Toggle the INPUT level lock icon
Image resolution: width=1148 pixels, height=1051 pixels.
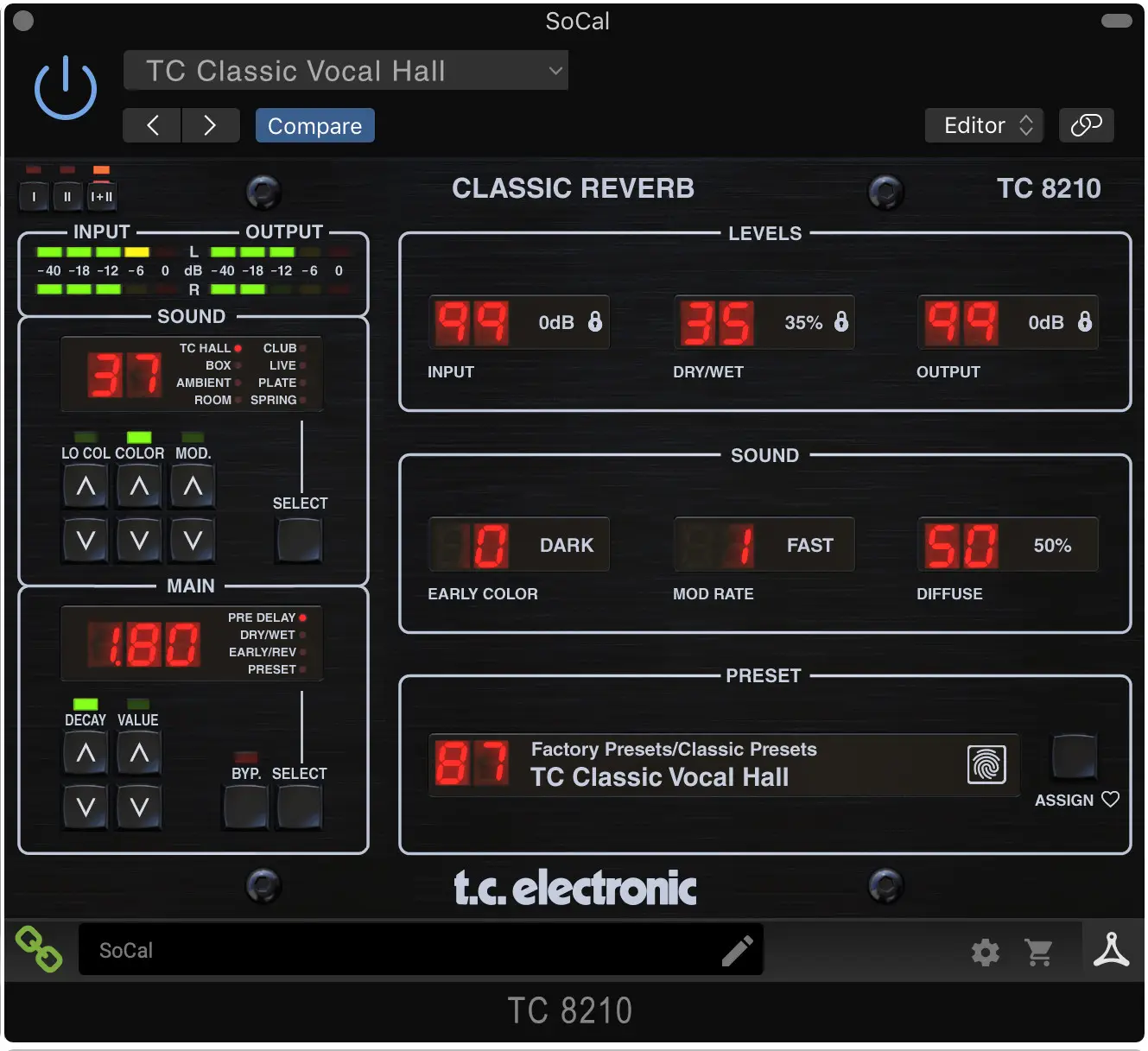595,321
